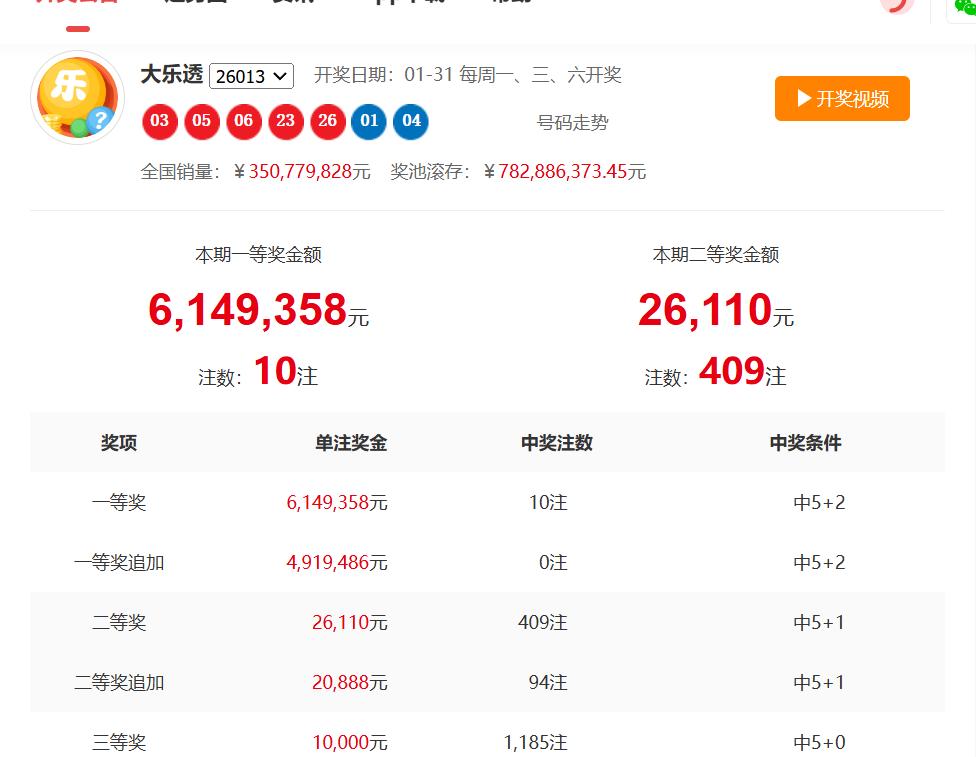
Task: Click the 大乐透 lottery logo icon
Action: 77,97
